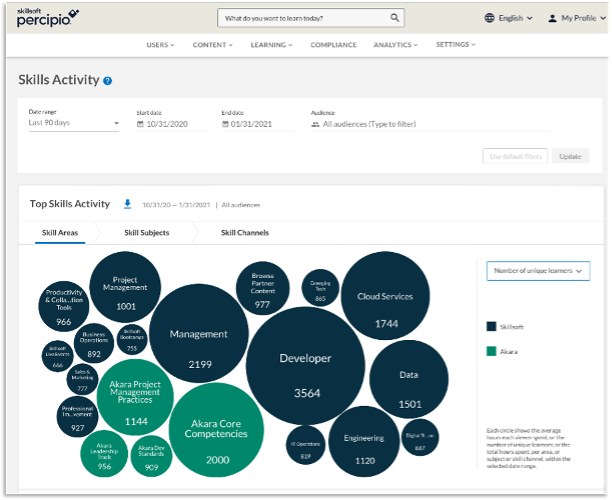Image resolution: width=612 pixels, height=500 pixels.
Task: Open the Date range Last 90 days dropdown
Action: coord(73,123)
